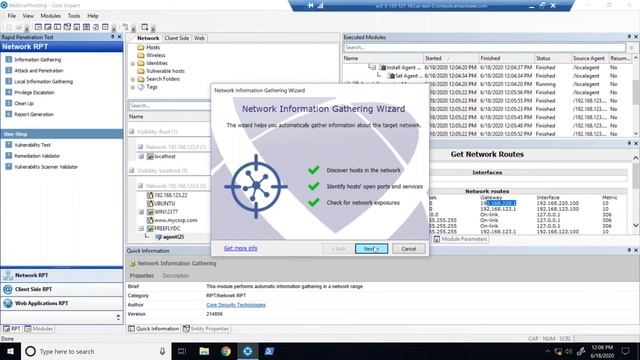
Task: Open the View menu
Action: coord(28,16)
